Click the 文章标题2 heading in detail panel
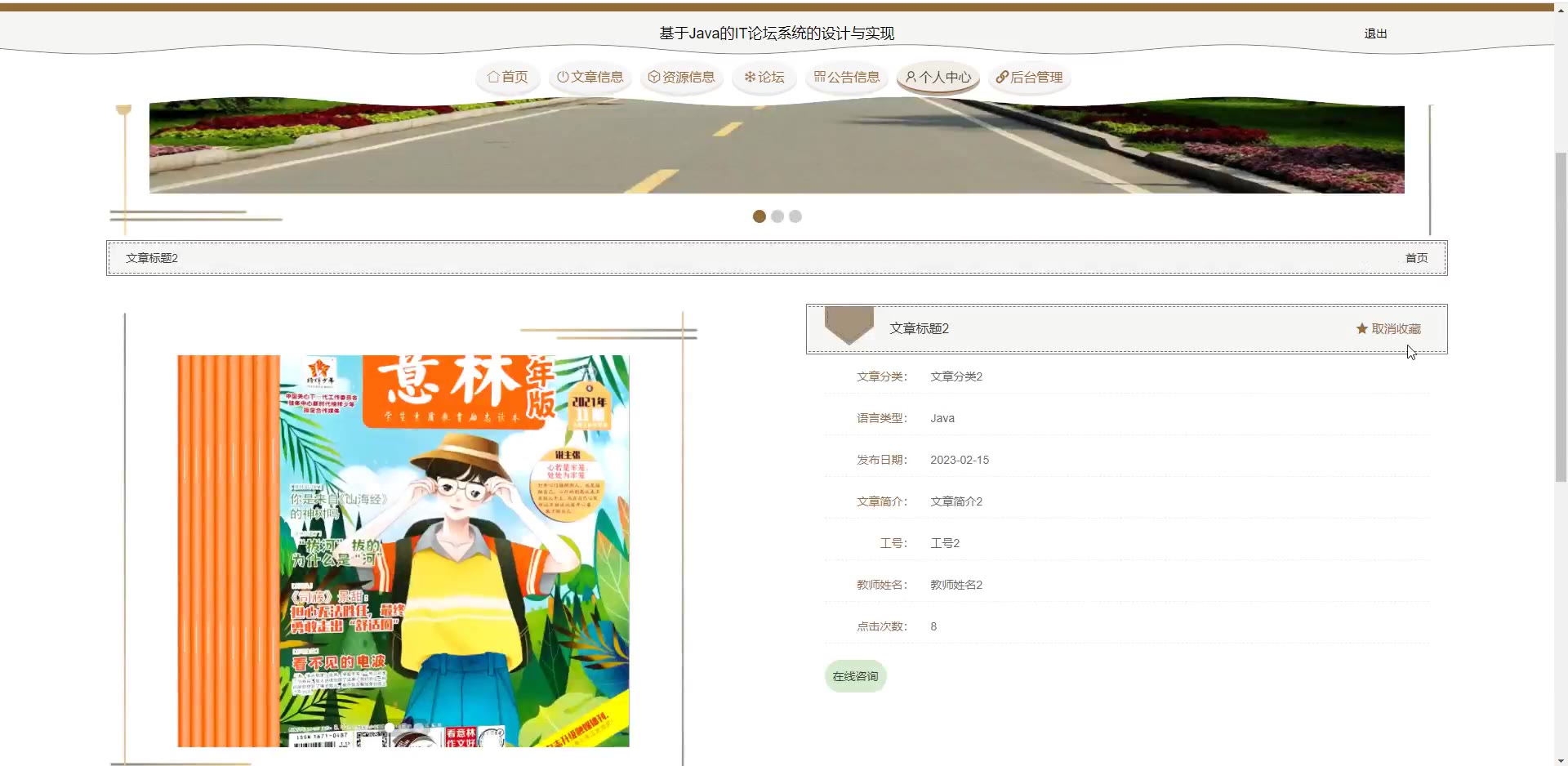The height and width of the screenshot is (766, 1568). pos(919,328)
